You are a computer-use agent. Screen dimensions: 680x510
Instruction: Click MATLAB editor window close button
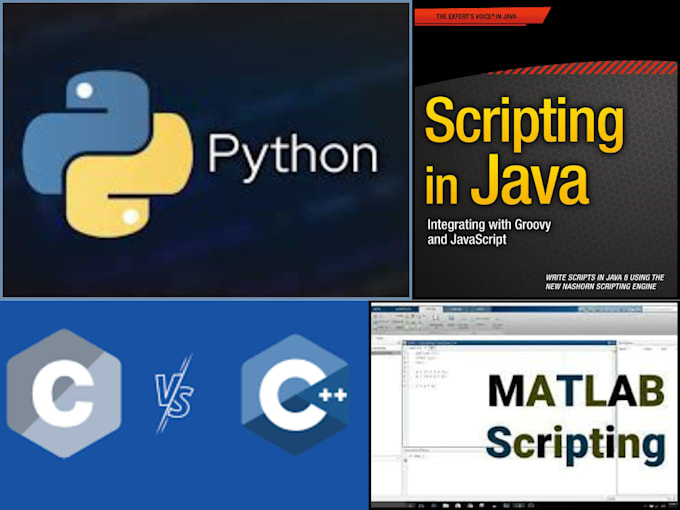click(613, 343)
